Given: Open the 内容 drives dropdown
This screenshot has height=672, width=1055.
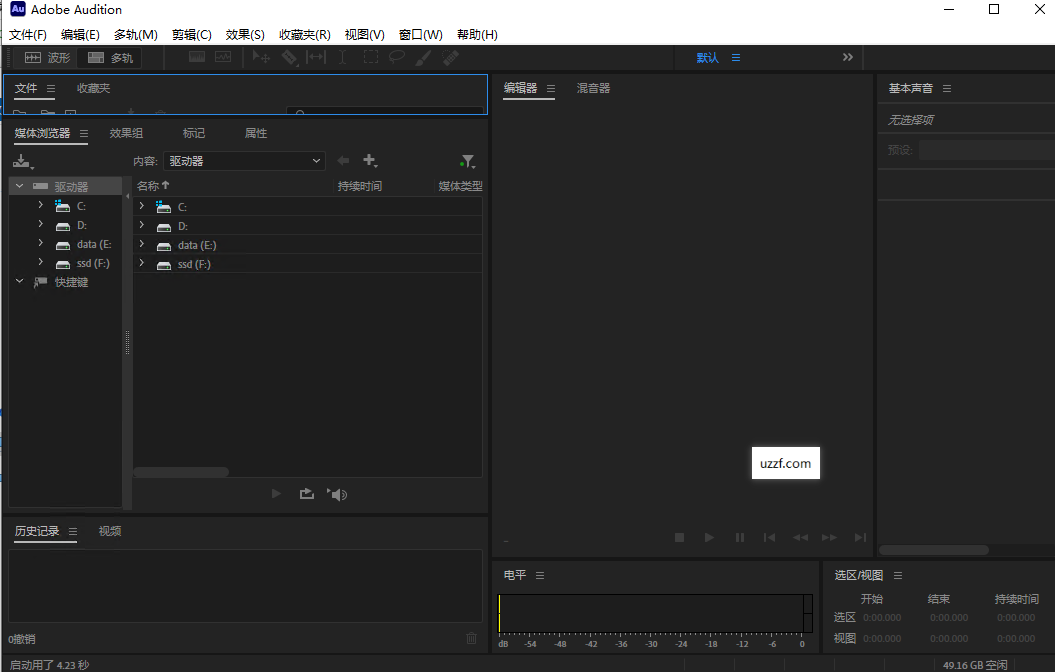Looking at the screenshot, I should click(x=245, y=160).
